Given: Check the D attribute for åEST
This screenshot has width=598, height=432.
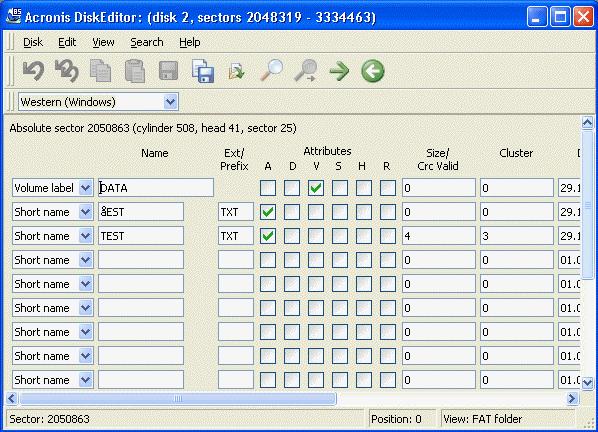Looking at the screenshot, I should point(292,212).
